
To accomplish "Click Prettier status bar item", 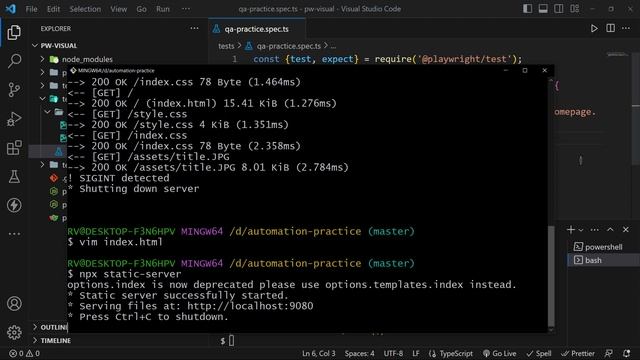I will coord(578,353).
